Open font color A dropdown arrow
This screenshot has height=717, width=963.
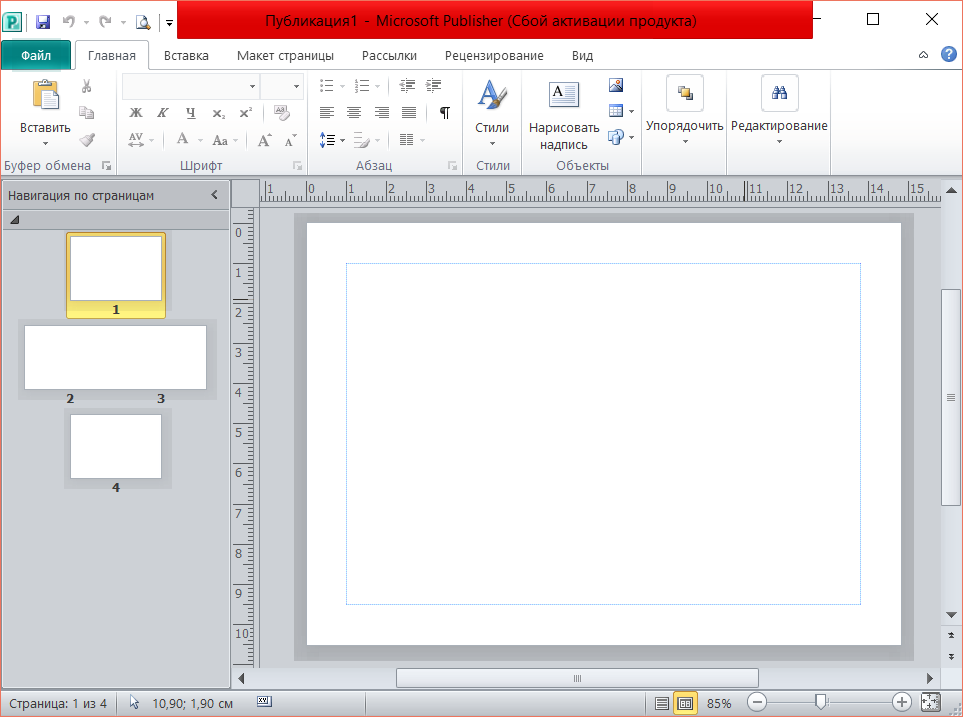(x=200, y=141)
